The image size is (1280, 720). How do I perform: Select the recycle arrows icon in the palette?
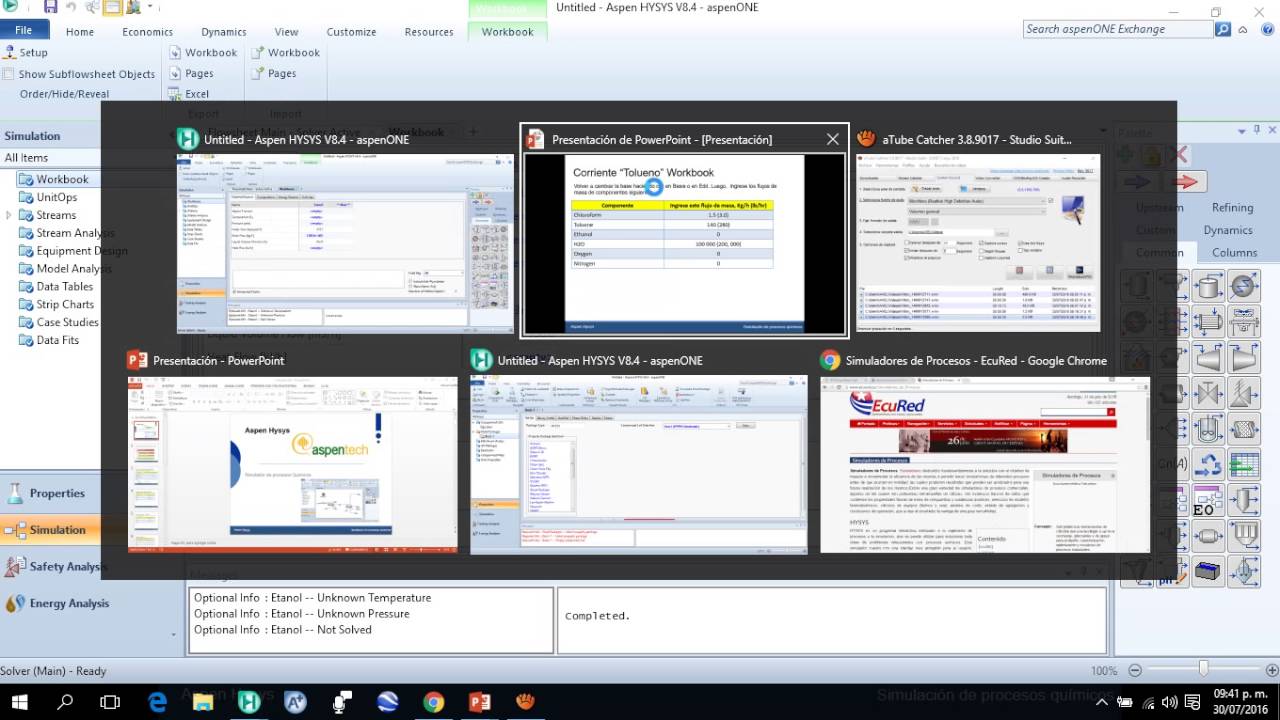pyautogui.click(x=1208, y=464)
